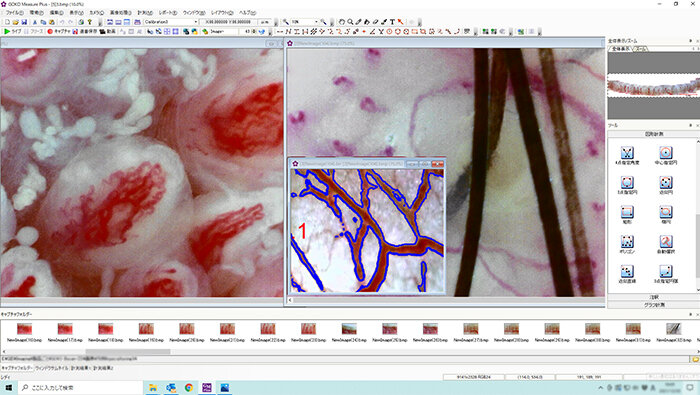Open the 画像処理 menu

tap(121, 13)
